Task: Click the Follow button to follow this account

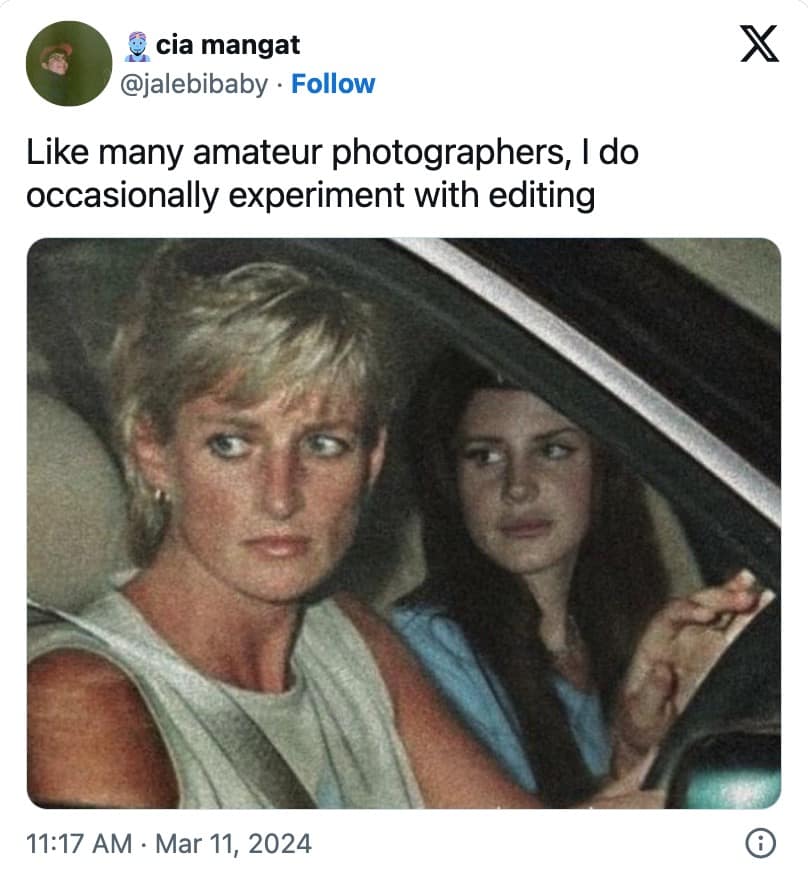Action: pyautogui.click(x=334, y=84)
